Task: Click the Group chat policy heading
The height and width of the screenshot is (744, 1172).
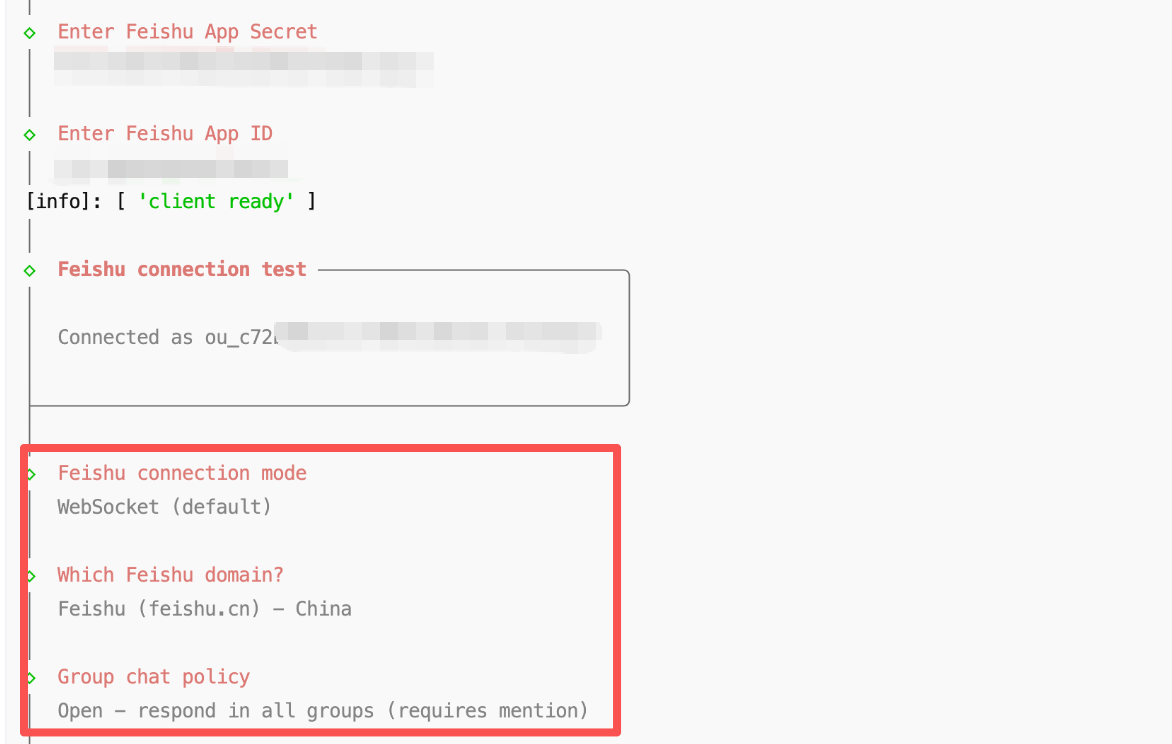Action: coord(154,677)
